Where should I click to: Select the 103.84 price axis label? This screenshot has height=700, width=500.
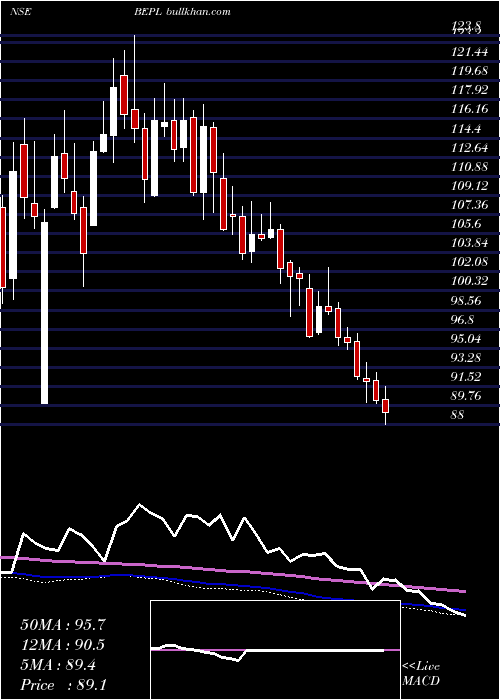pyautogui.click(x=469, y=243)
